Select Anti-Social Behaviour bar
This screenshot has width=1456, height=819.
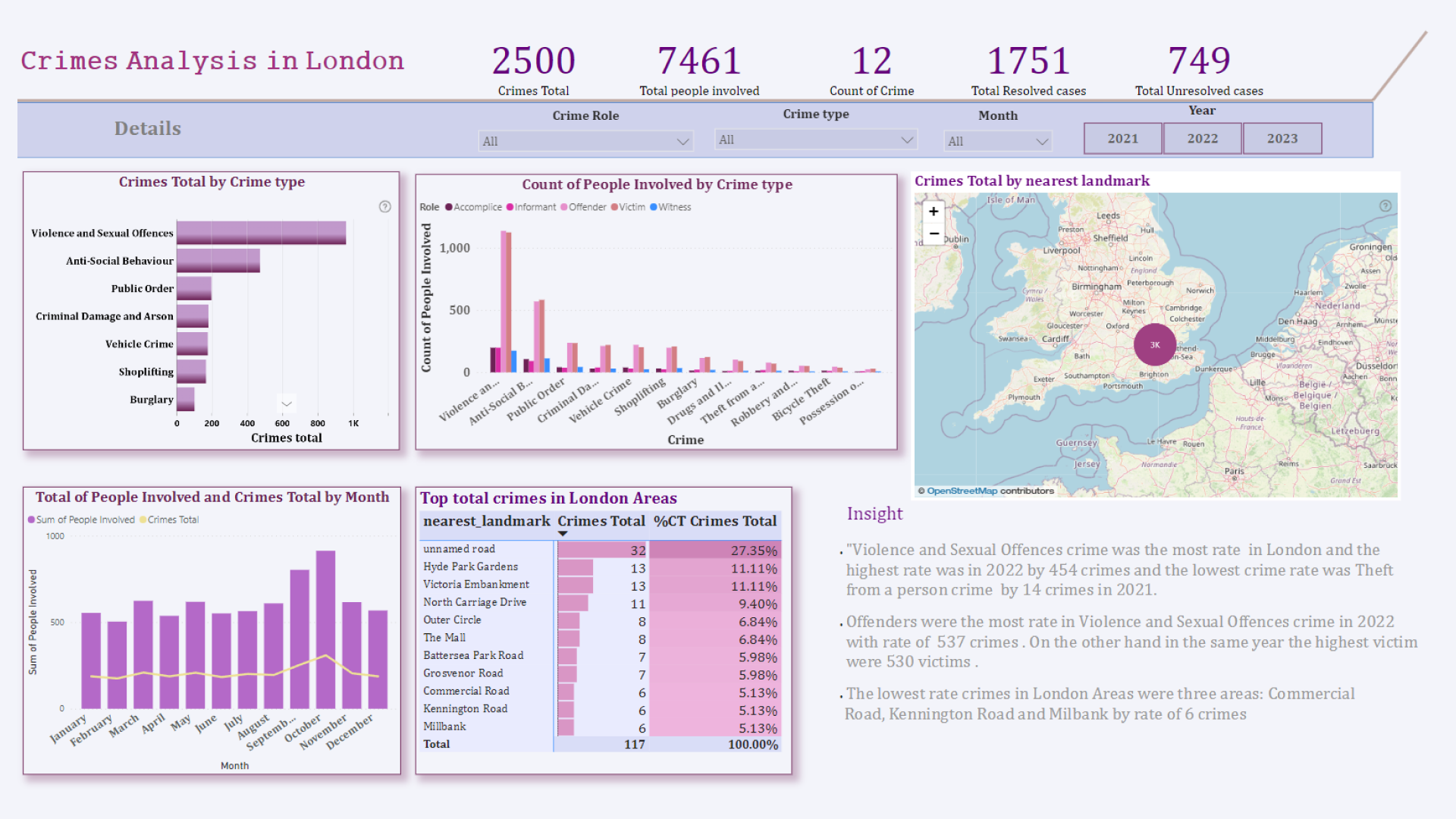218,261
